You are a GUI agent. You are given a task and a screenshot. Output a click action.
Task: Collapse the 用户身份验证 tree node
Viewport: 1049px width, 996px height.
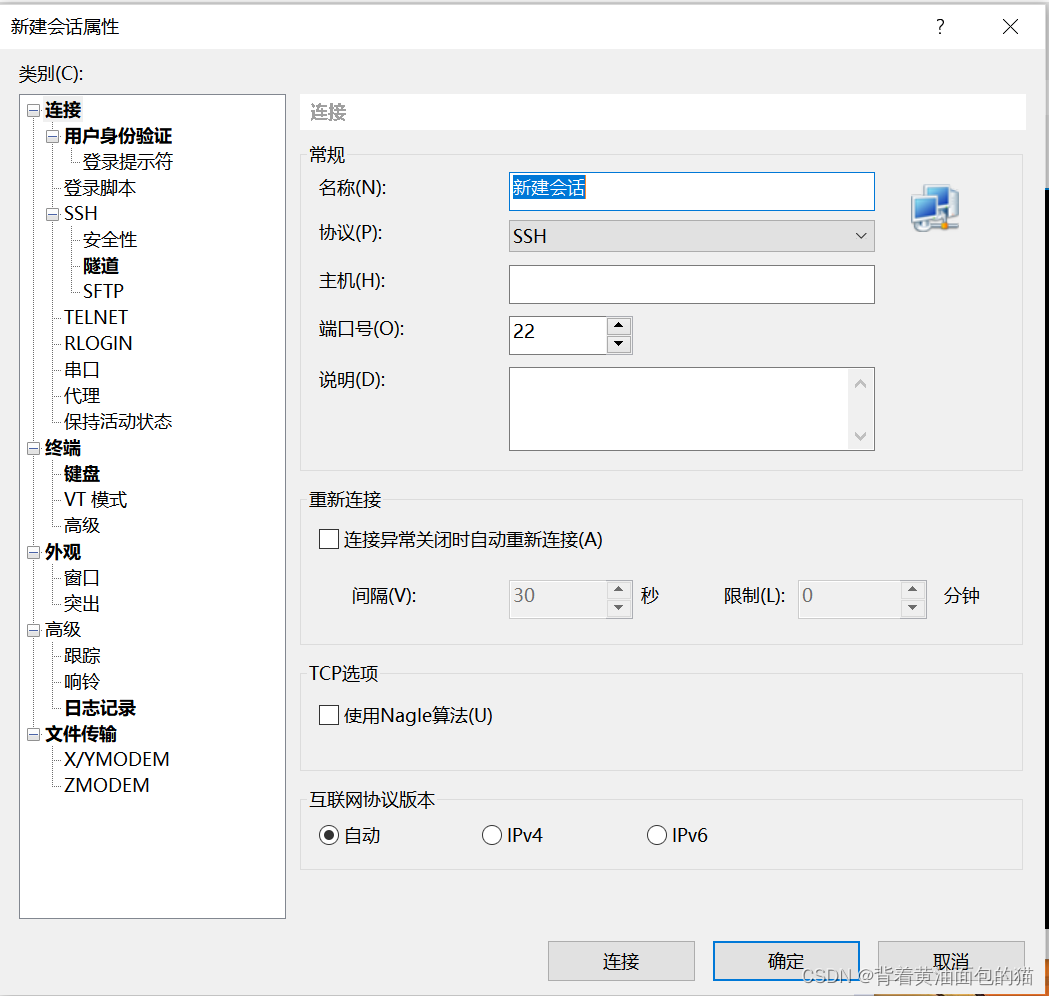(x=52, y=136)
